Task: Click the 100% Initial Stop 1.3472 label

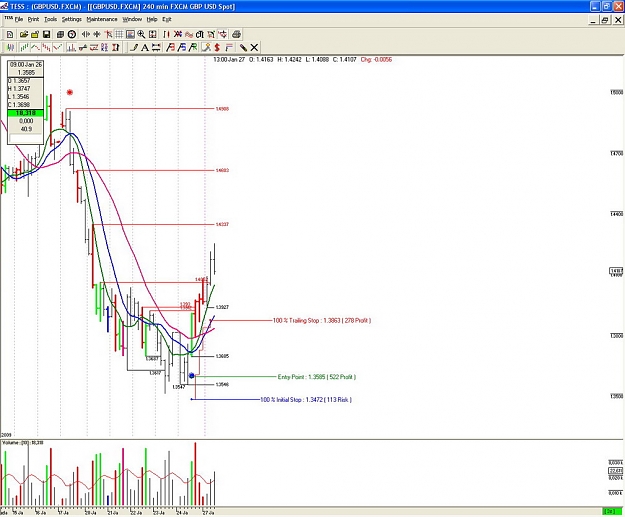Action: (306, 399)
